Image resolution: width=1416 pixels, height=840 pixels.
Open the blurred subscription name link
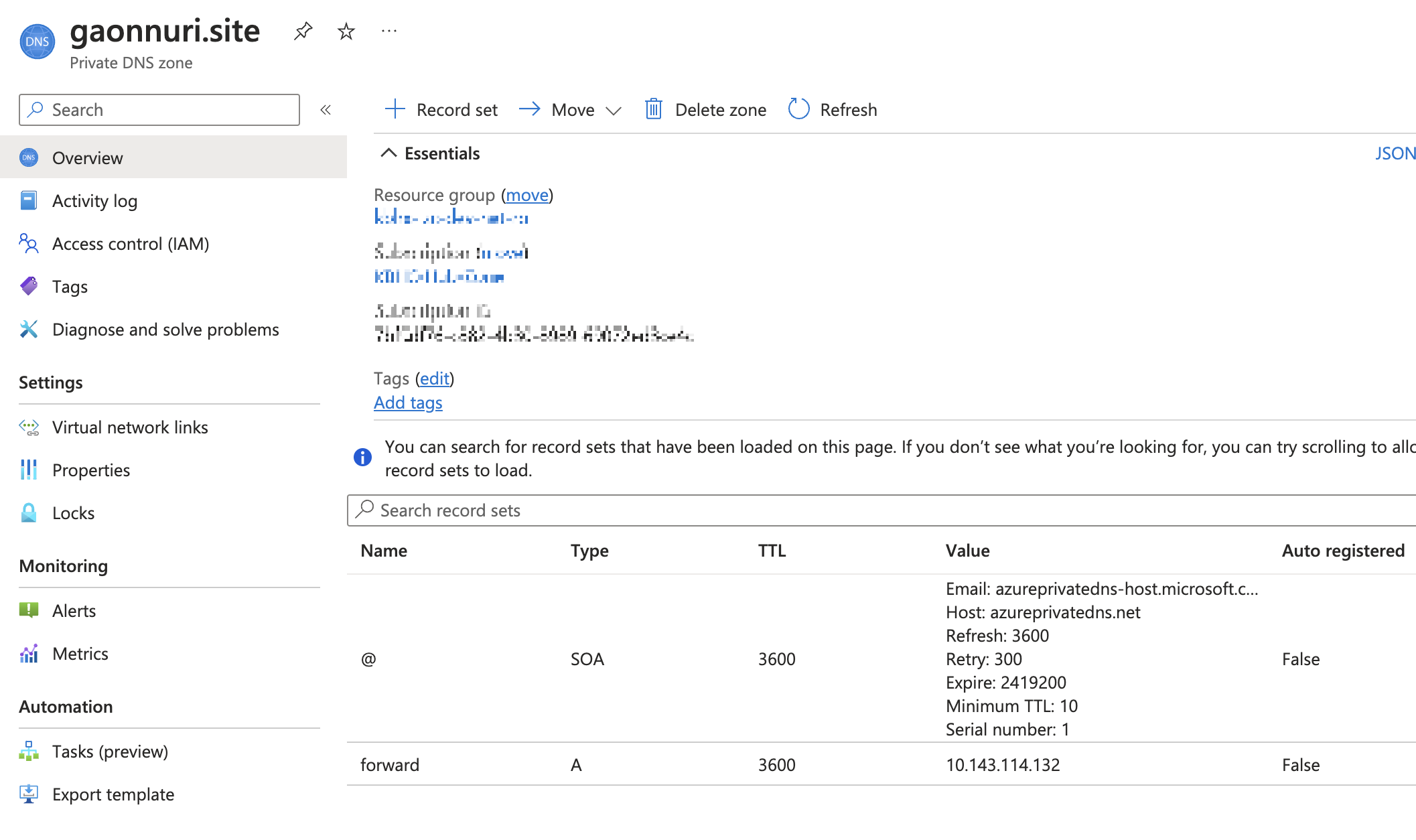439,277
